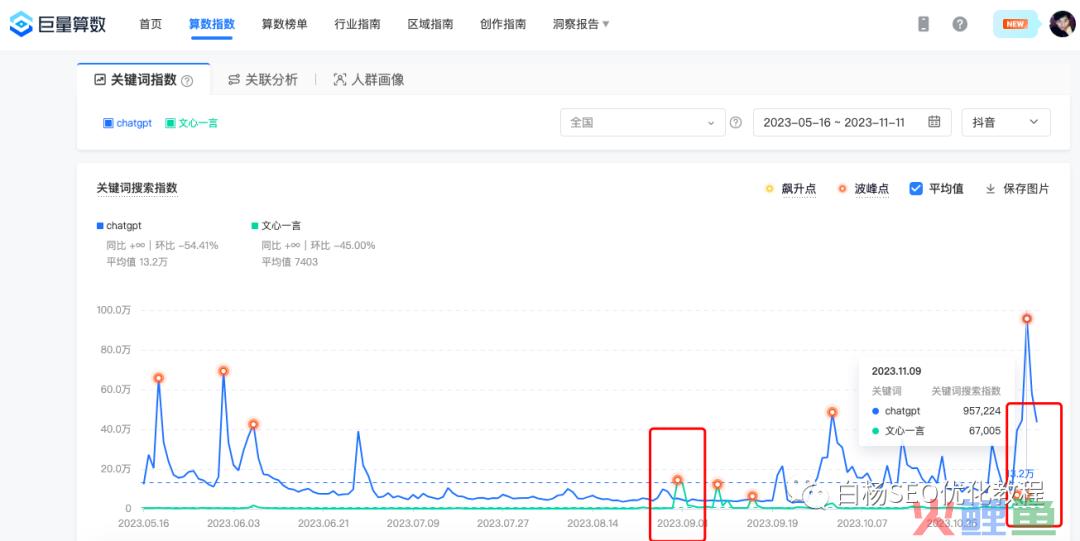This screenshot has height=541, width=1080.
Task: Open the 全国 region dropdown
Action: click(x=643, y=123)
